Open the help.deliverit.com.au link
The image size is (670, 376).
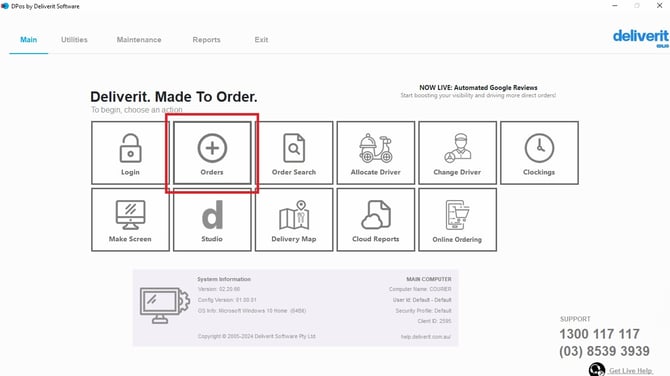click(x=426, y=337)
